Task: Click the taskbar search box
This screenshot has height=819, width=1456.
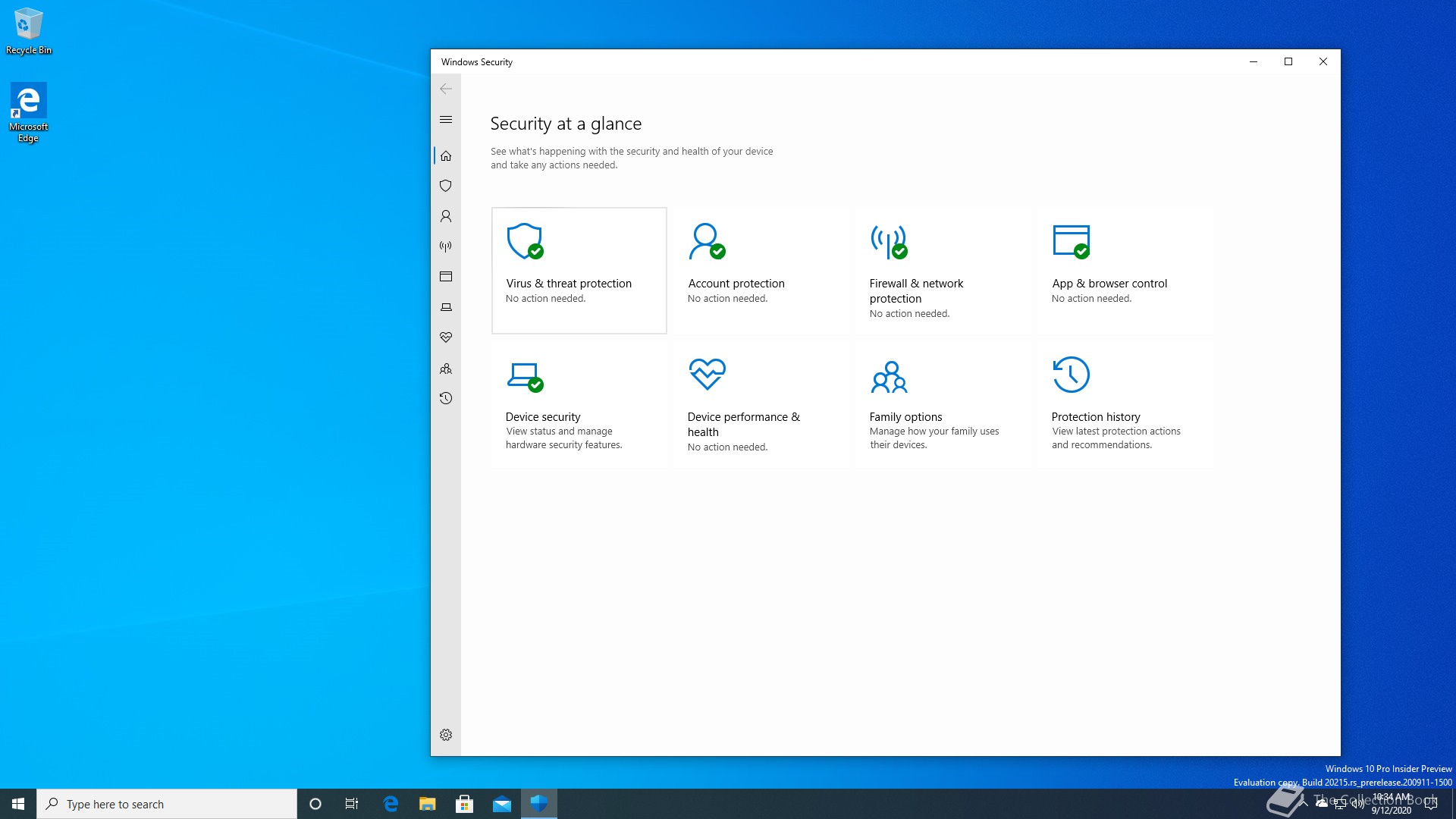Action: (x=167, y=804)
